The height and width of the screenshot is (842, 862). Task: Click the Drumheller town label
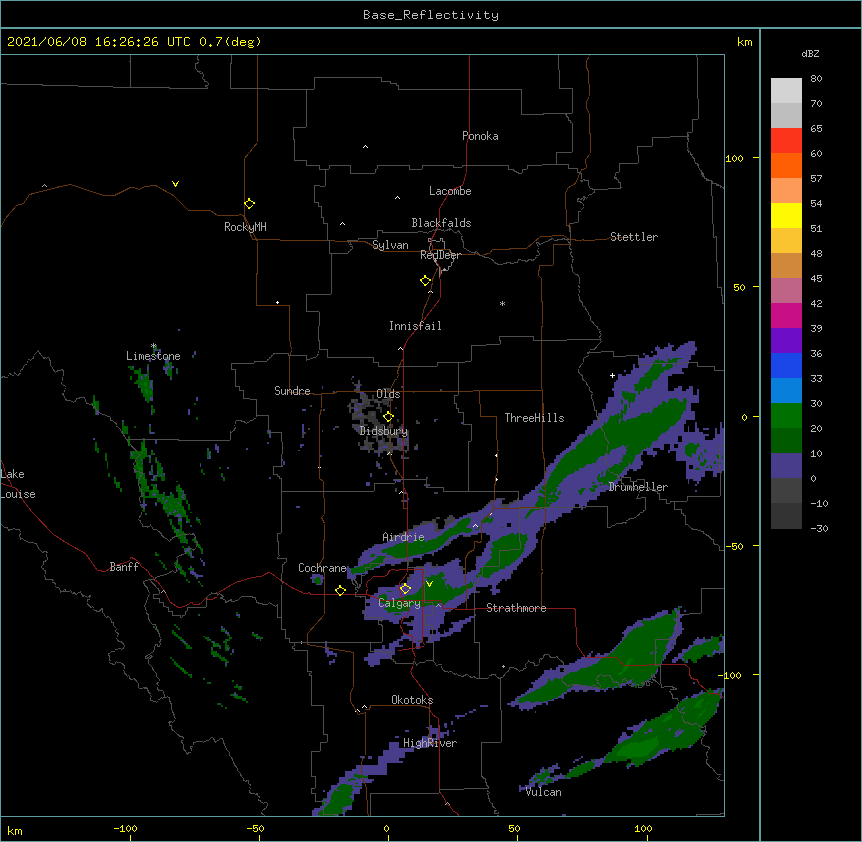pos(638,487)
